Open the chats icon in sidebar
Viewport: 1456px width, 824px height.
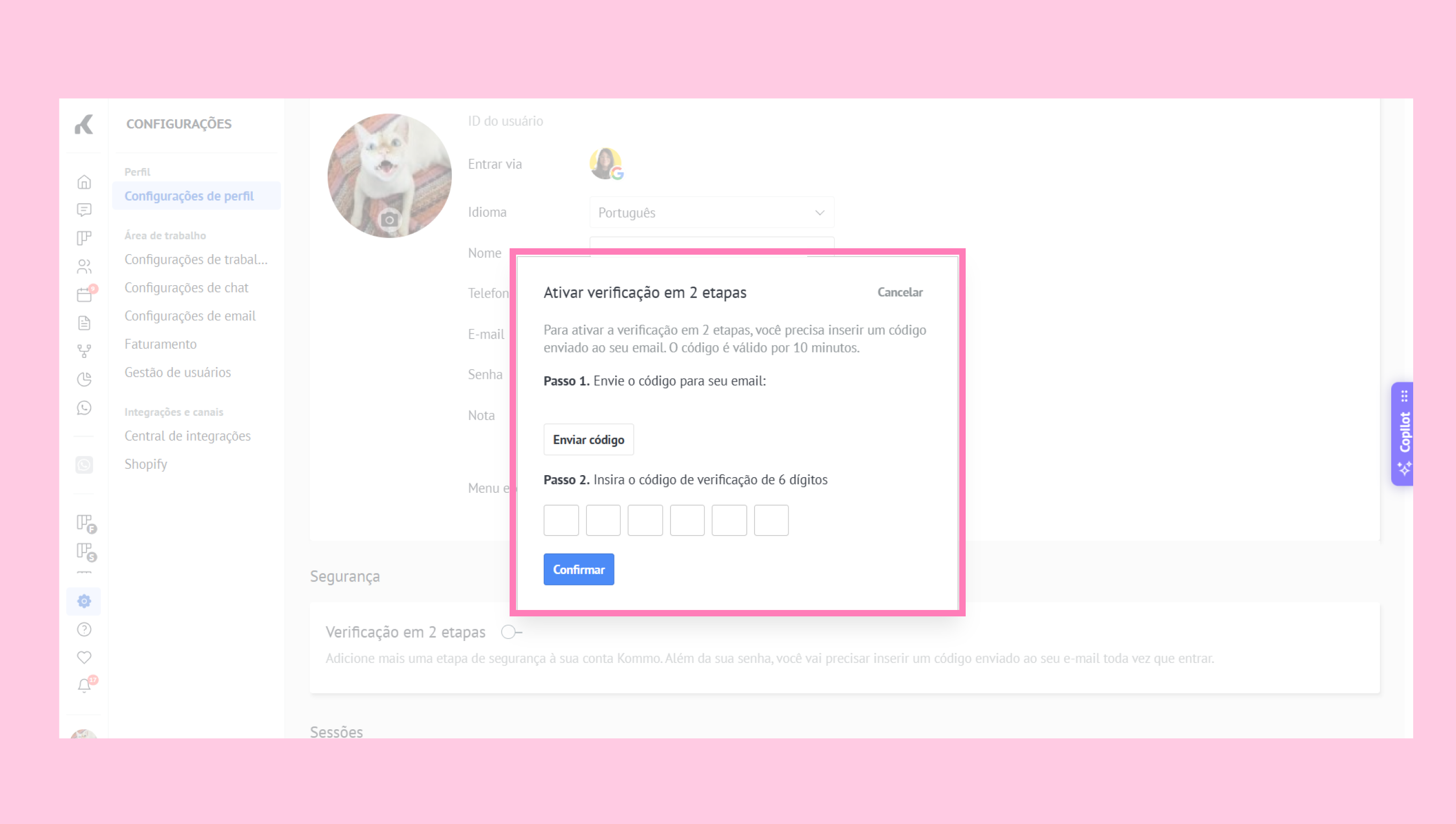click(x=84, y=210)
